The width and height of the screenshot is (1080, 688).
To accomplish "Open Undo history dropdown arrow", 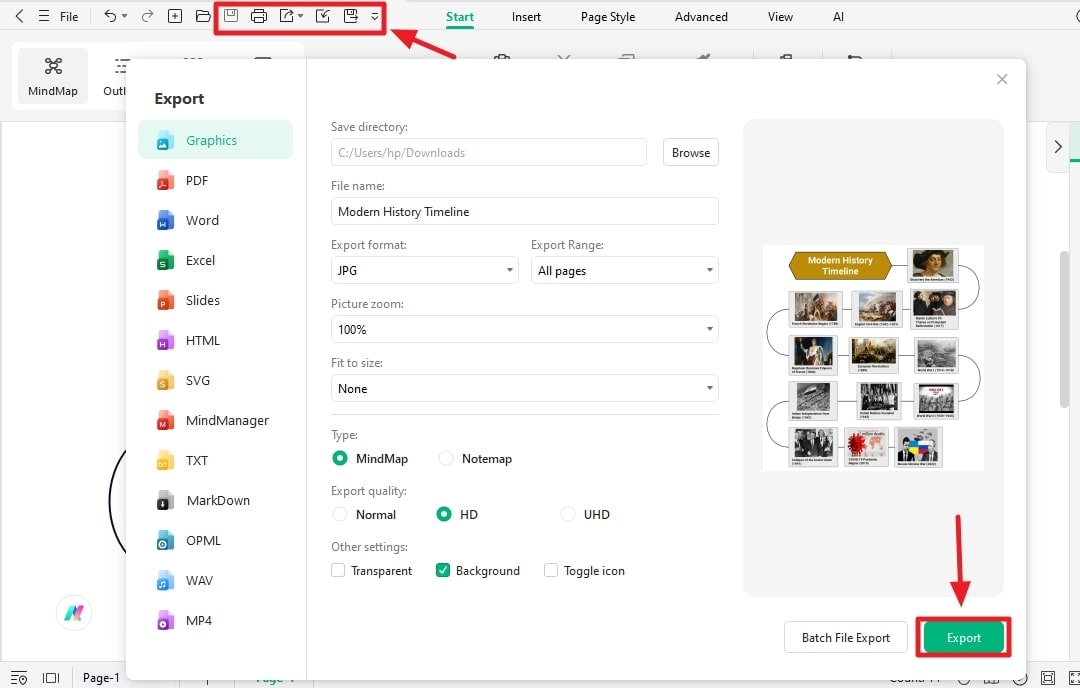I will (x=125, y=16).
